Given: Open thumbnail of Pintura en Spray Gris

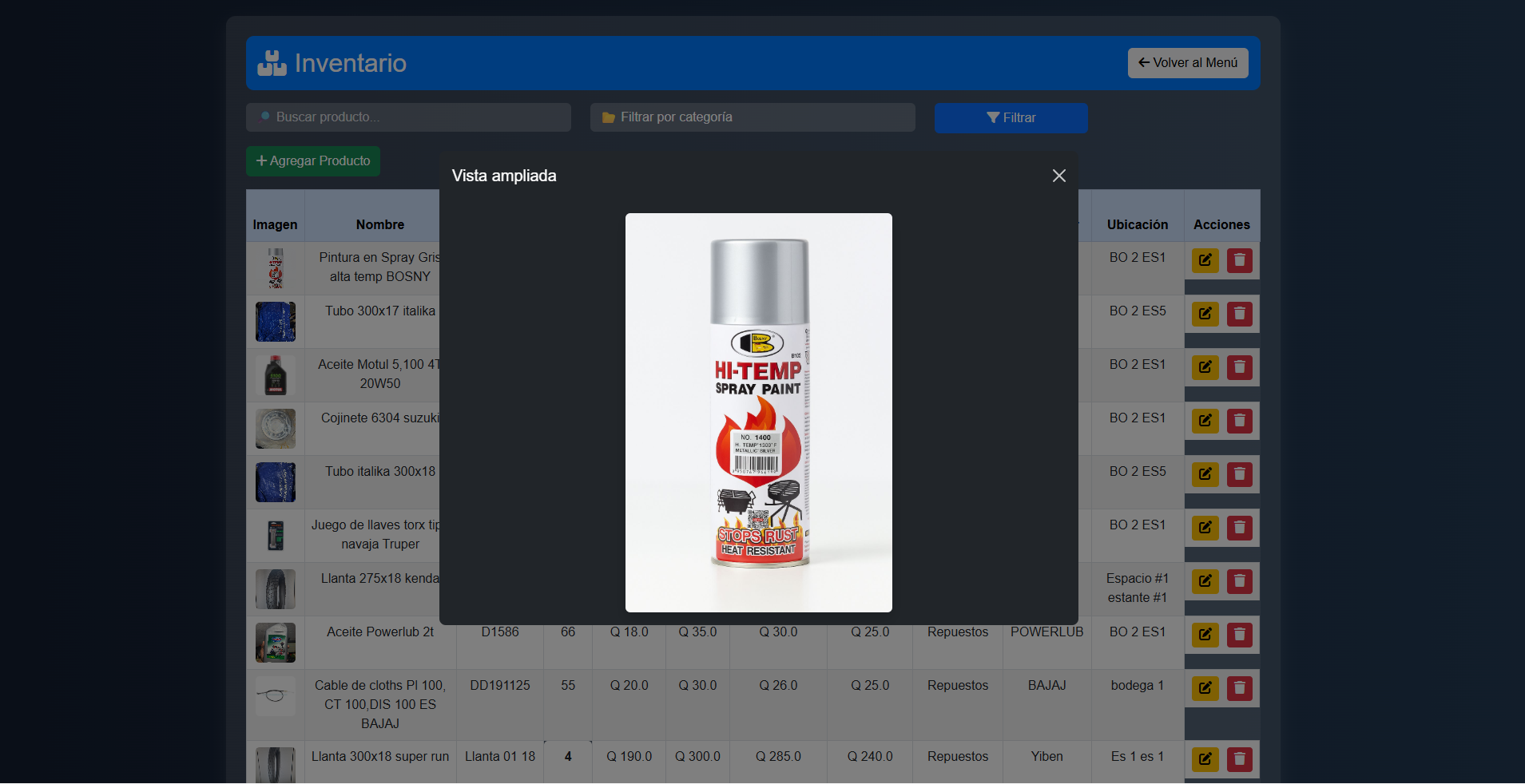Looking at the screenshot, I should click(276, 268).
